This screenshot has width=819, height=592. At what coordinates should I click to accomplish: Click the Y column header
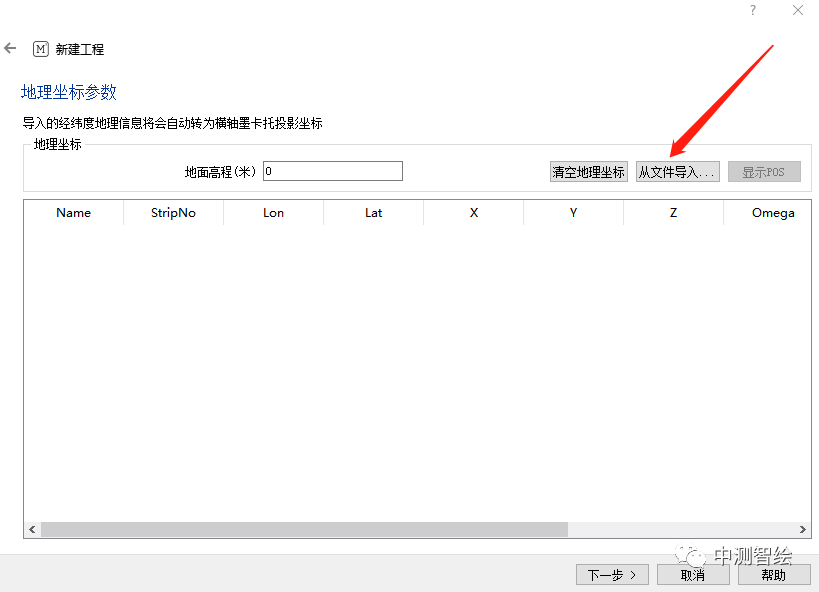pos(573,213)
